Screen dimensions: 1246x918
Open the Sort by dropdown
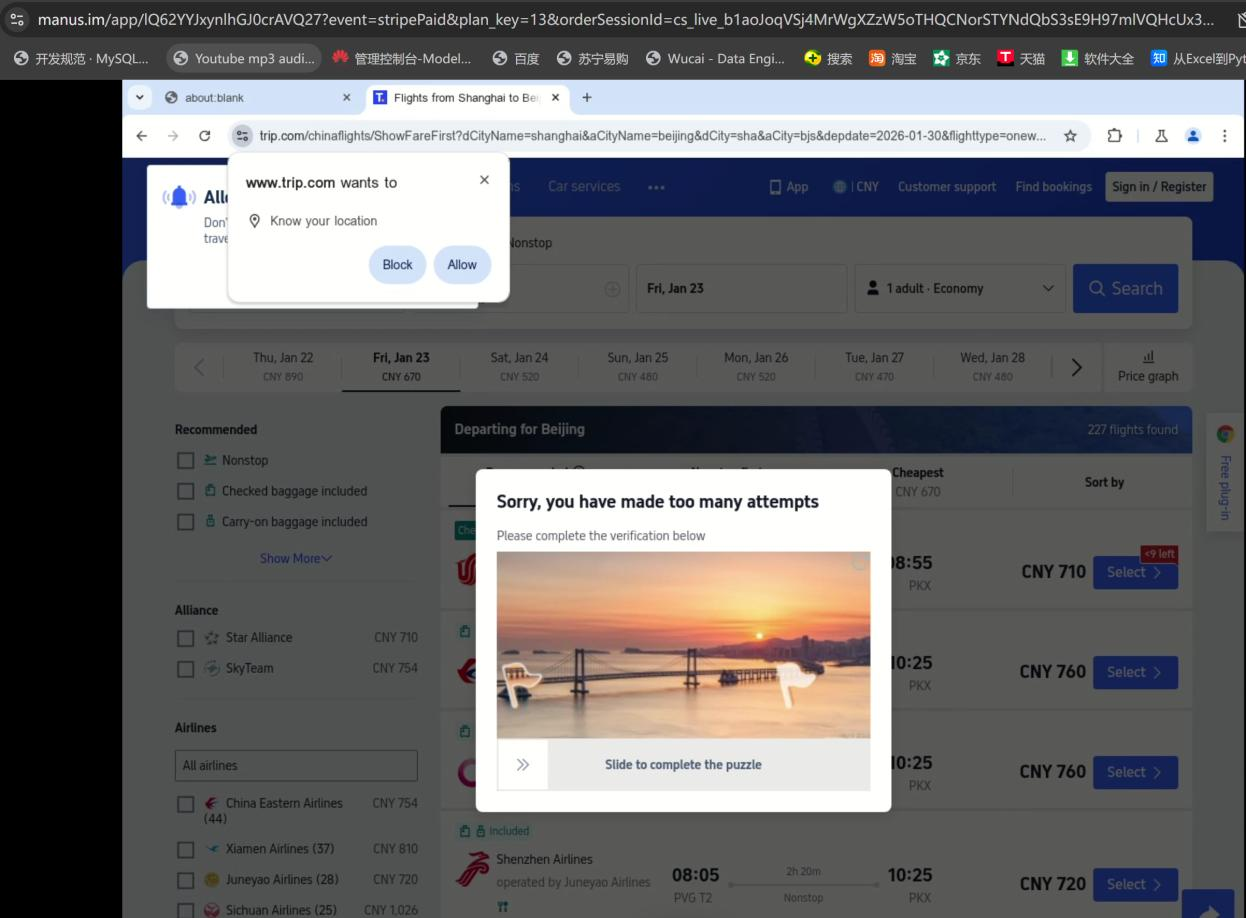tap(1104, 482)
